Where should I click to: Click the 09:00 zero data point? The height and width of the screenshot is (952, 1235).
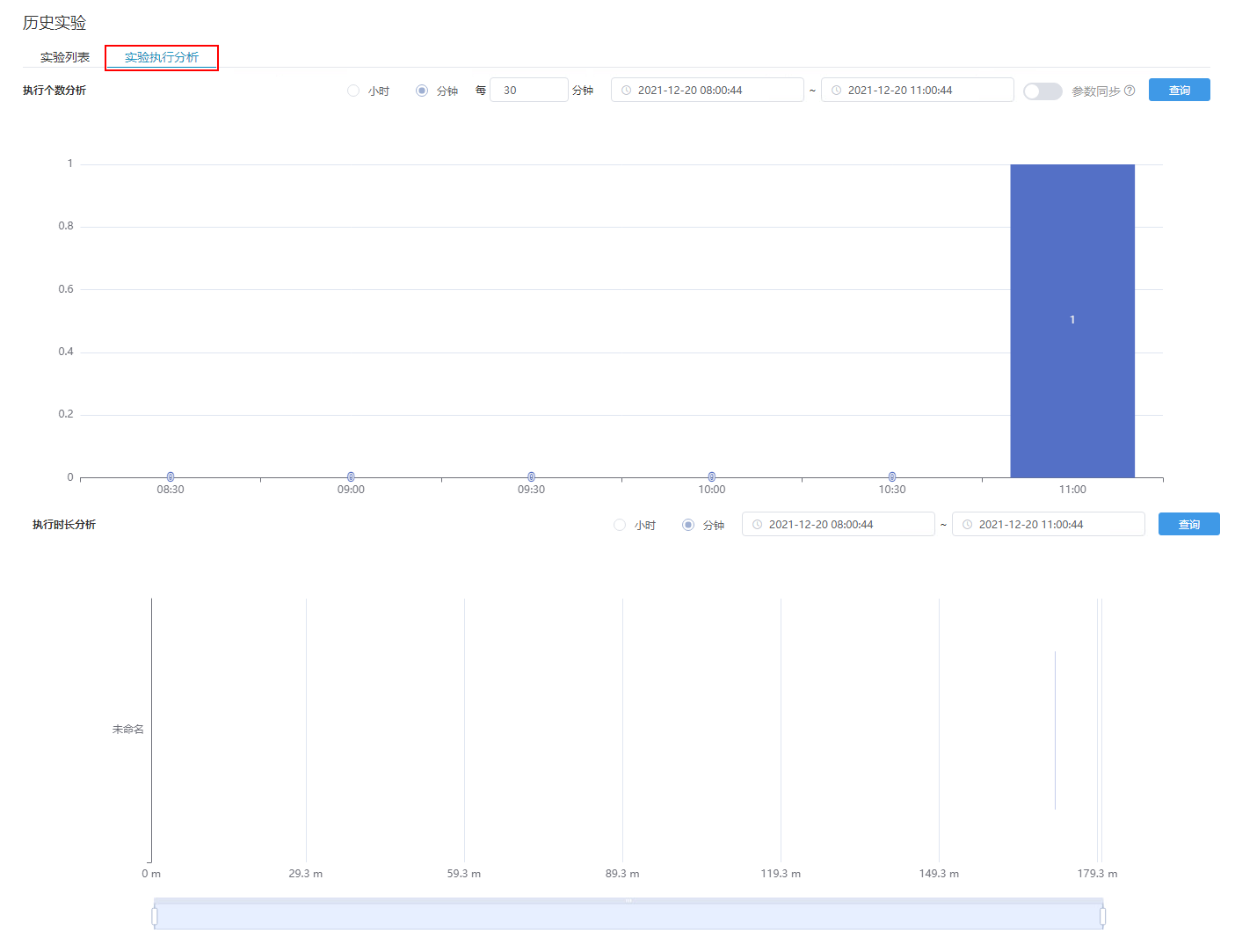[x=351, y=476]
